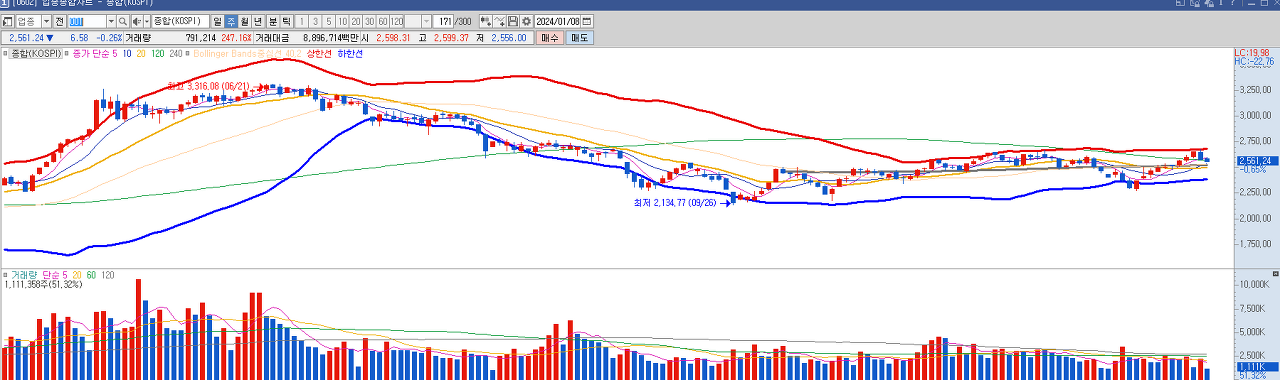Click the chart compare tool icon
1280x380 pixels.
(x=485, y=21)
